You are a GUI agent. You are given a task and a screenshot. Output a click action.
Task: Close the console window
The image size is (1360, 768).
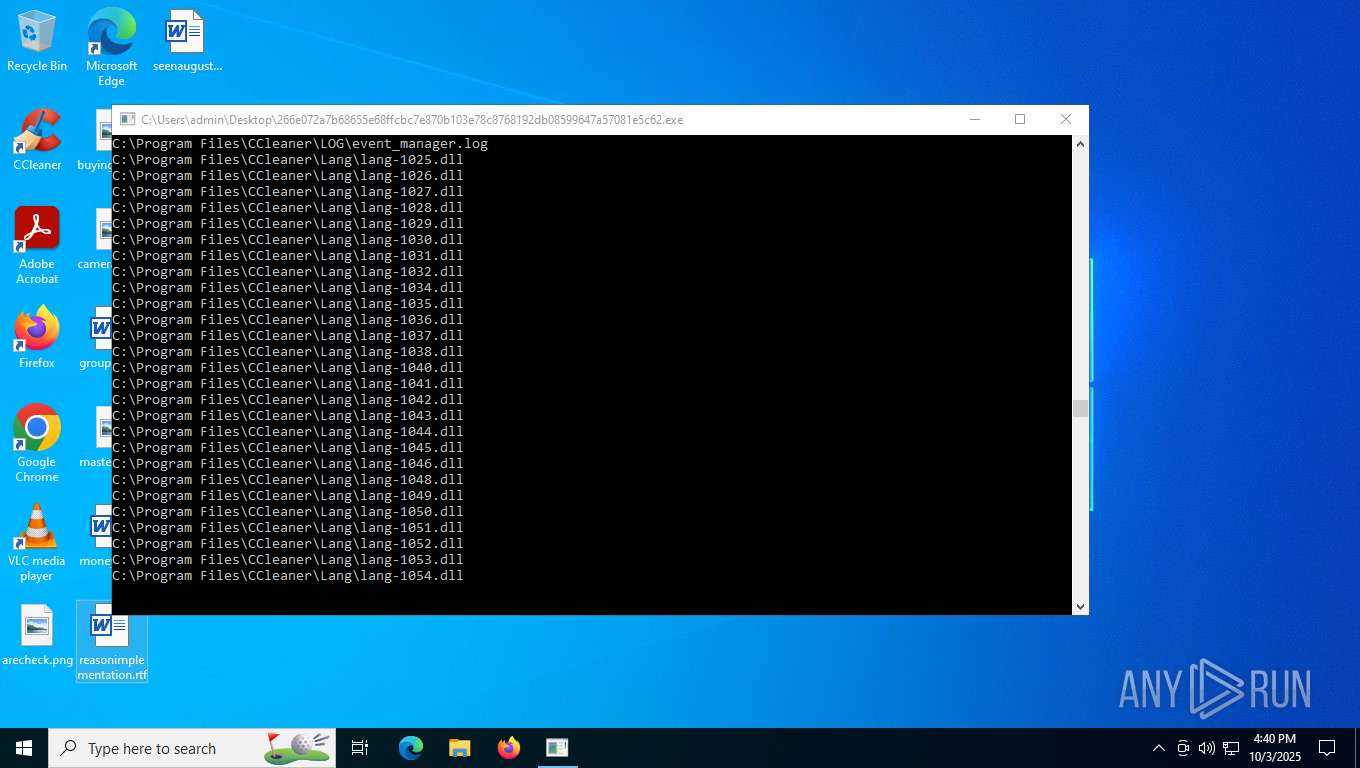1066,119
